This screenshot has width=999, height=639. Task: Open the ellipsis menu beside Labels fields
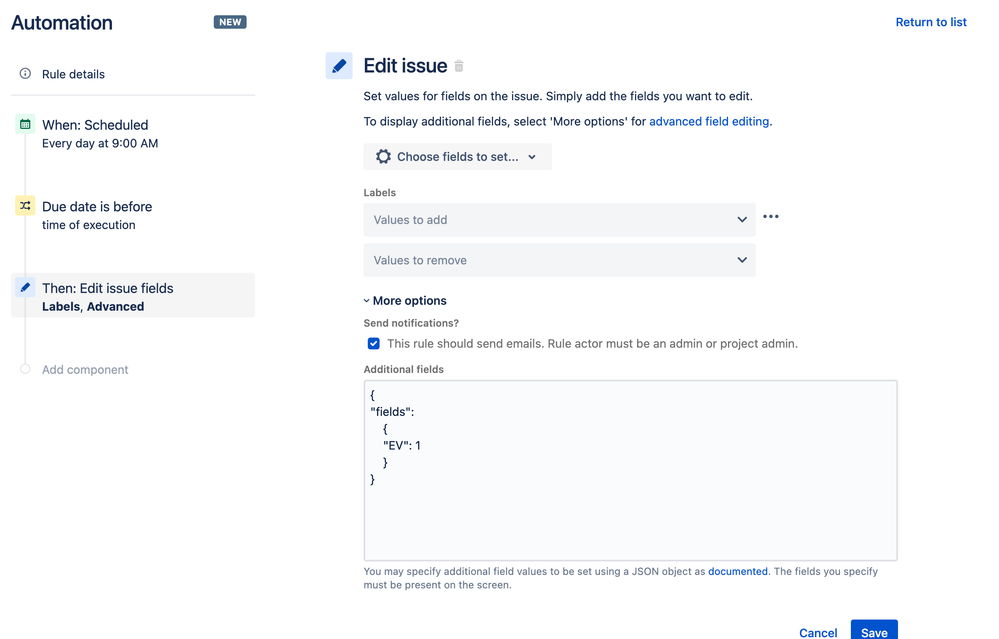(x=770, y=215)
